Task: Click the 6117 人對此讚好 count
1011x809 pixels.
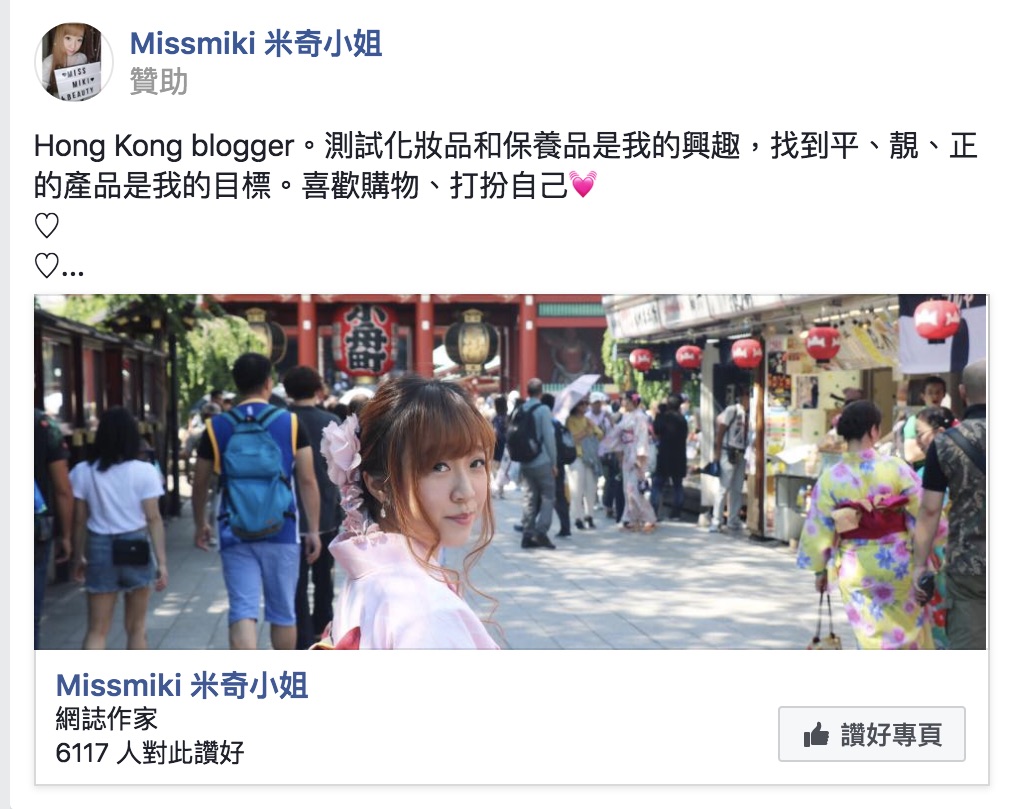Action: [x=150, y=752]
